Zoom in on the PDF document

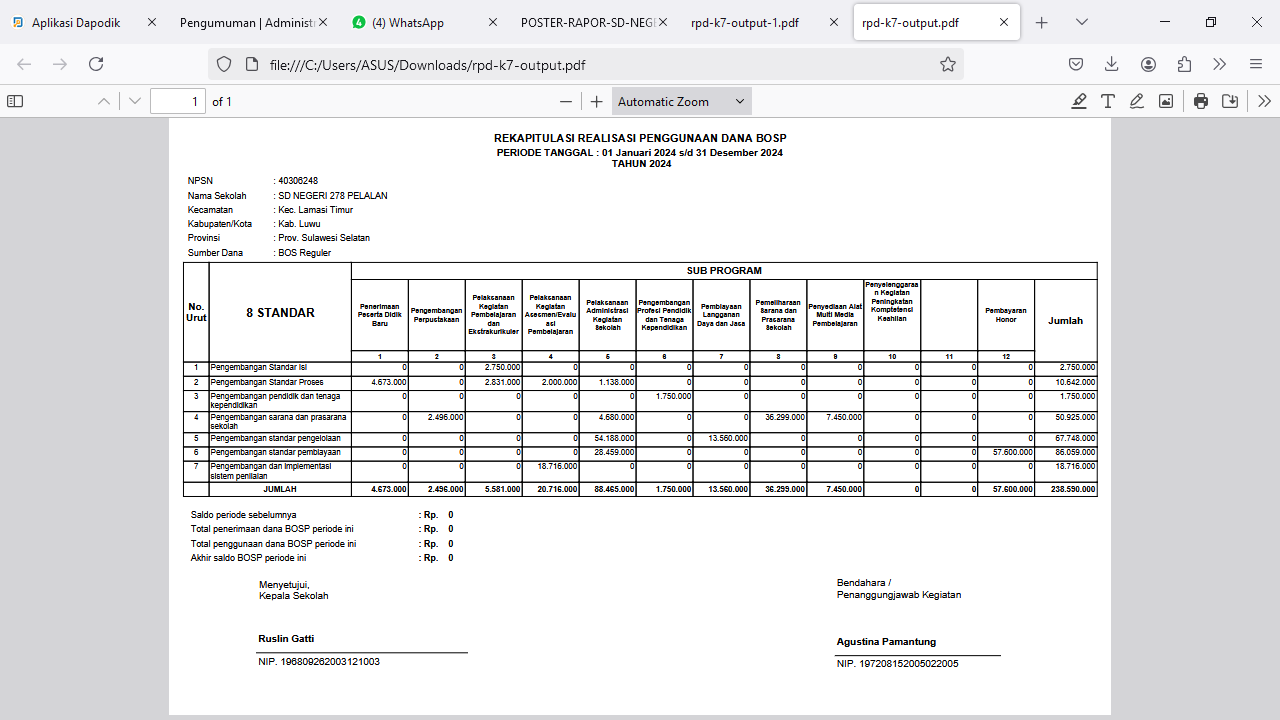(x=597, y=101)
